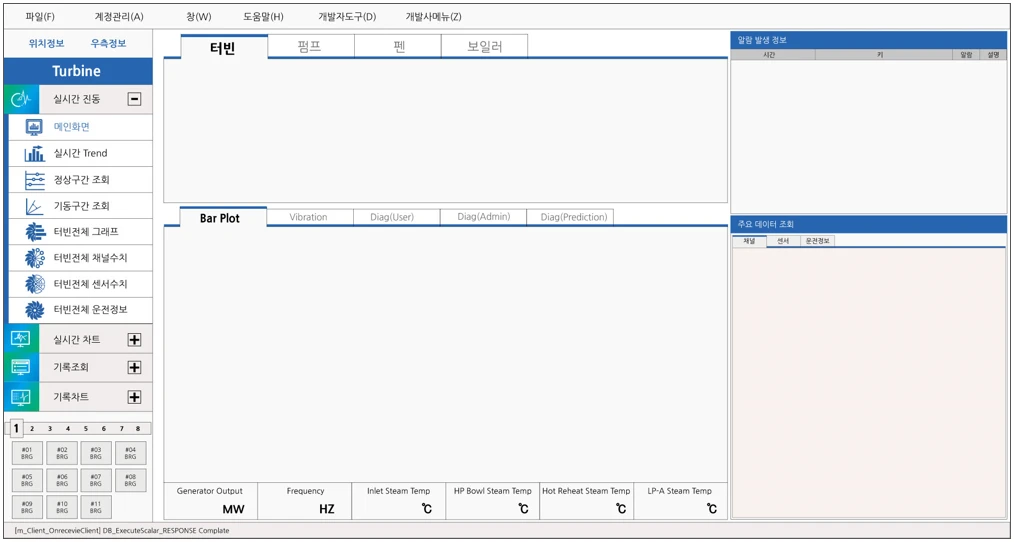Select the Vibration tab

pyautogui.click(x=310, y=217)
